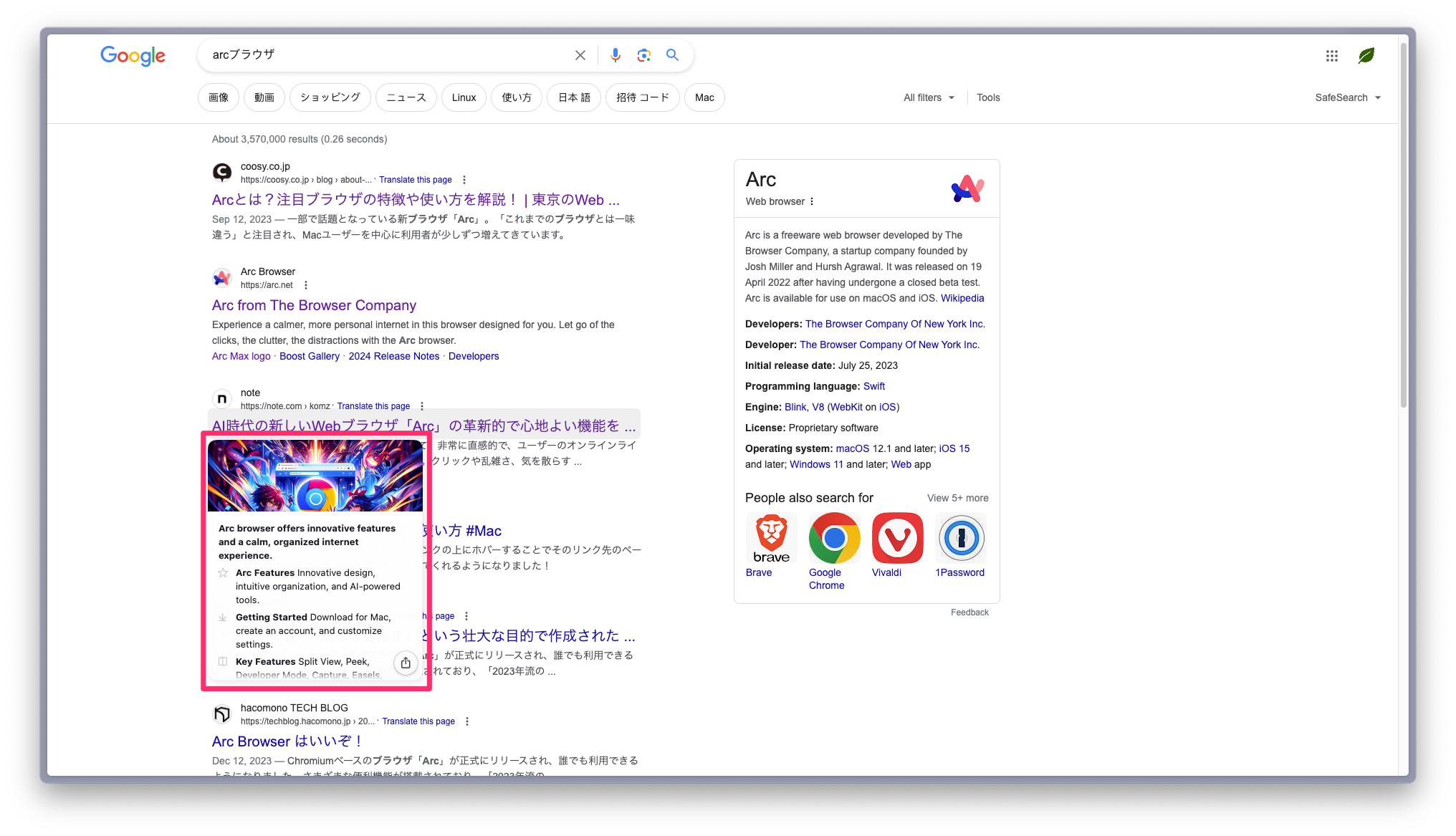Select the 画像 filter tab
Screen dimensions: 1456x836
click(219, 97)
